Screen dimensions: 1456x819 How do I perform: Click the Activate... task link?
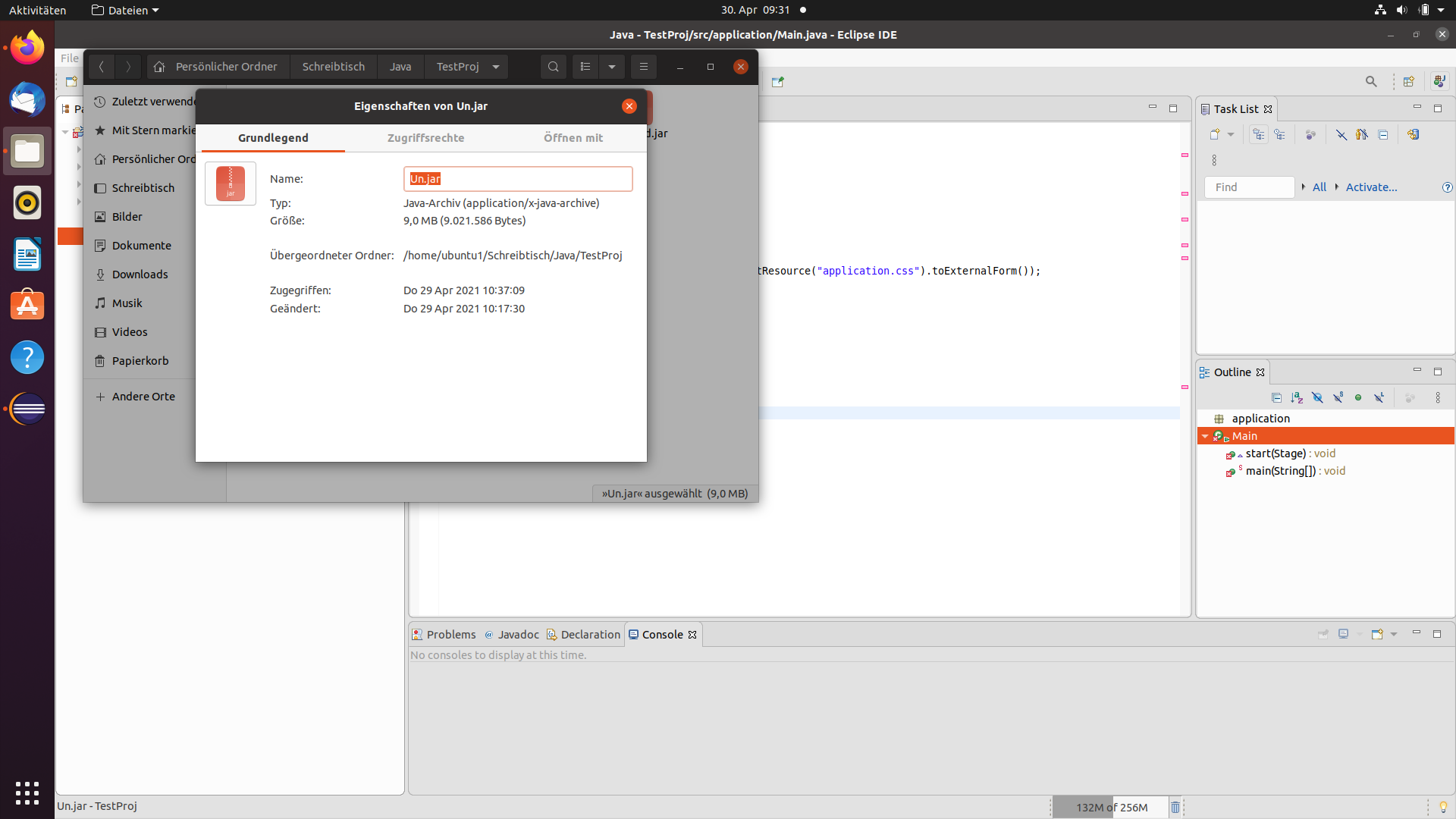click(x=1371, y=187)
